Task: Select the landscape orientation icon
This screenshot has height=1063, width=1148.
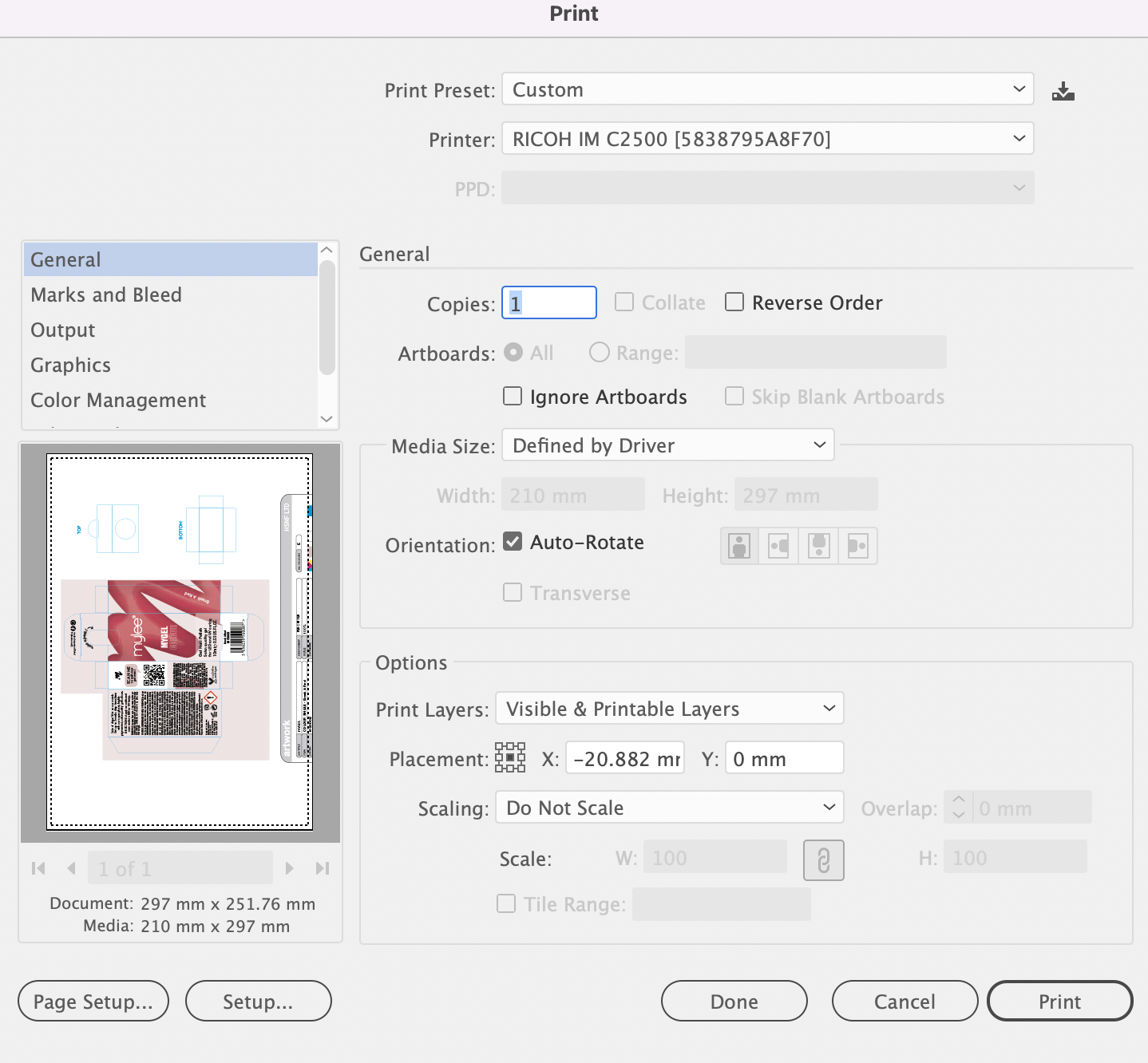Action: click(778, 546)
